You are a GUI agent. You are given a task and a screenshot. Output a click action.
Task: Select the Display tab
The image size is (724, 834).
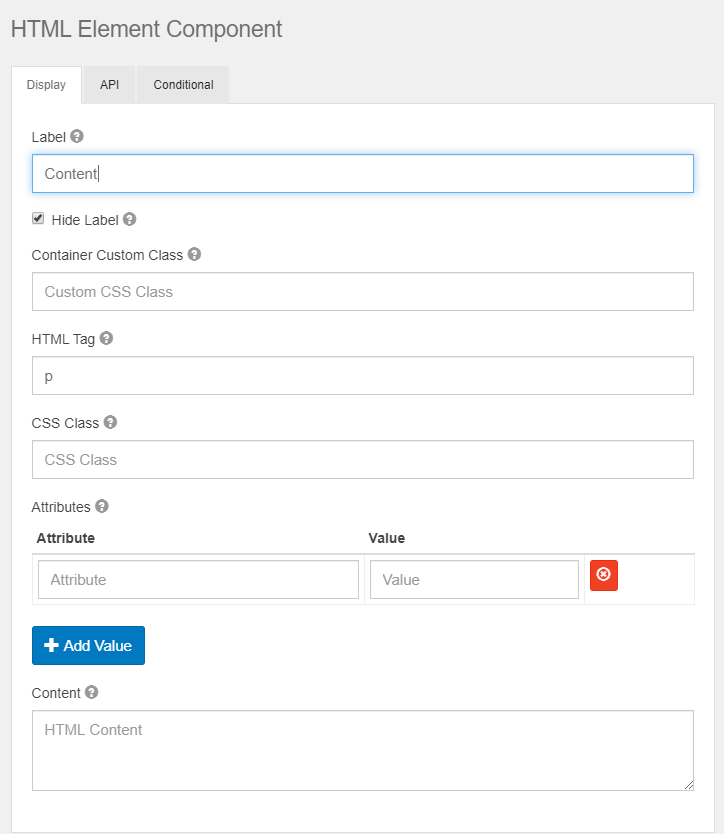pos(46,85)
